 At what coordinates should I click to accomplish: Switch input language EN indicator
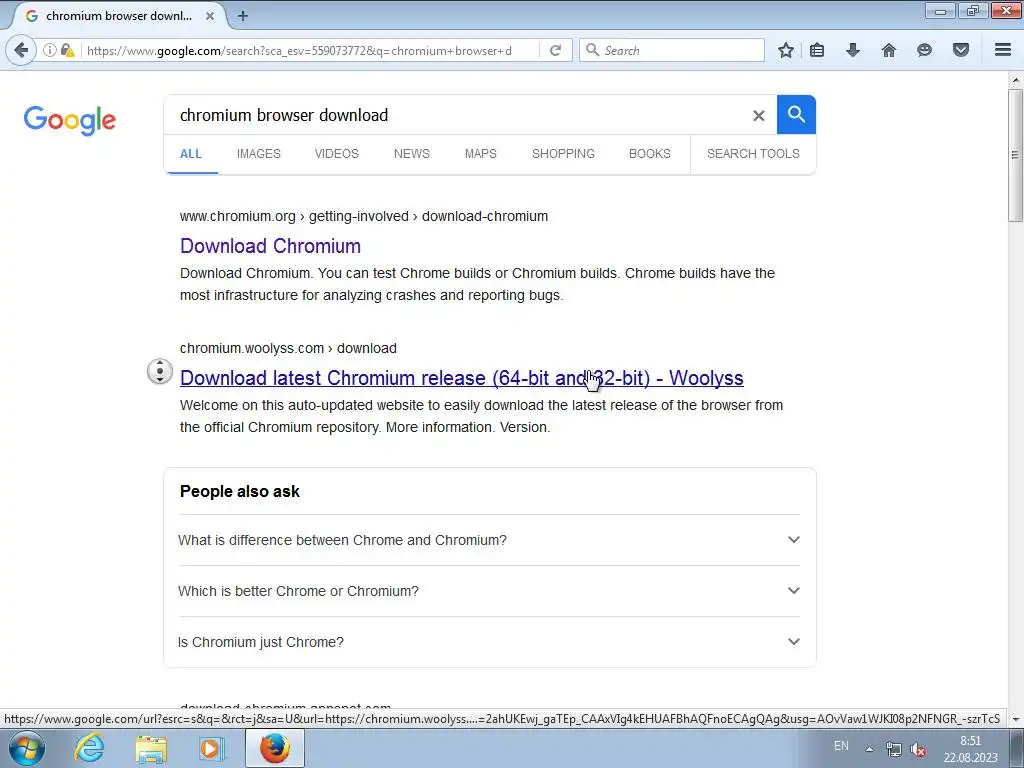coord(841,746)
